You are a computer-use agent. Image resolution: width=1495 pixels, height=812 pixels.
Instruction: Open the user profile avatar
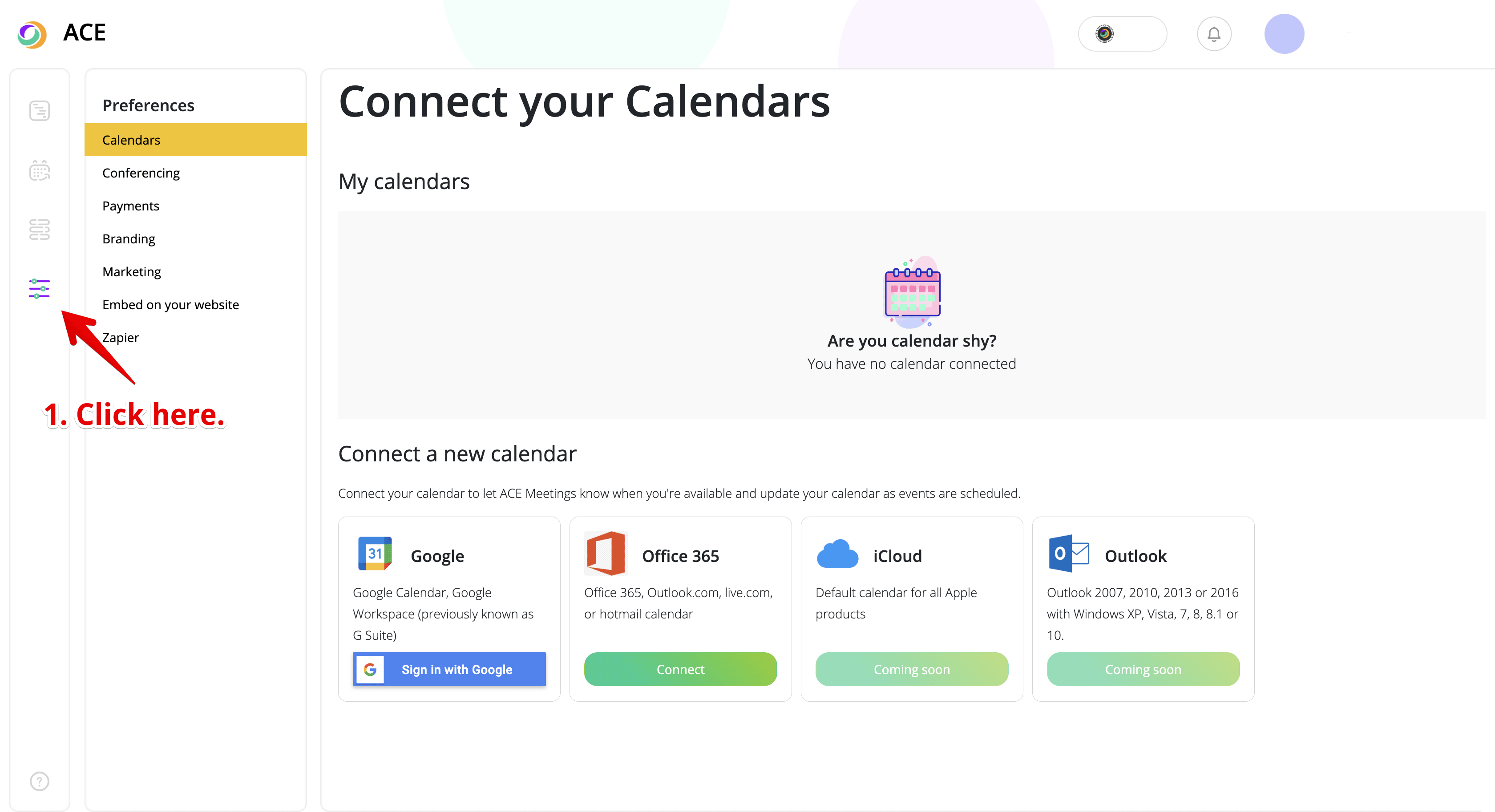[x=1284, y=34]
